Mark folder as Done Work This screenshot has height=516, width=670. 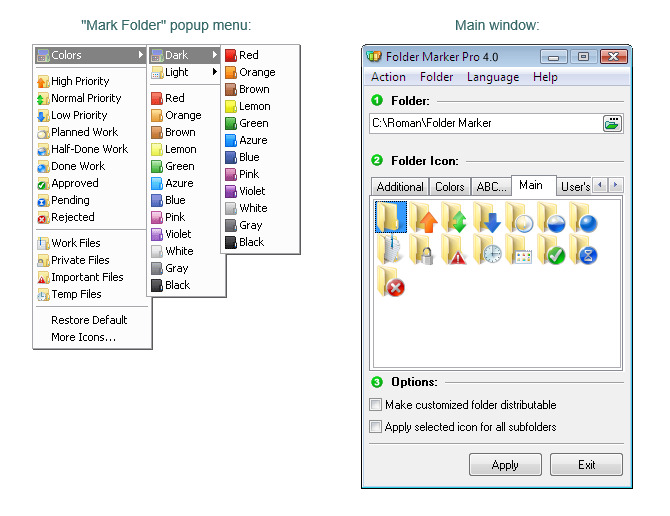point(91,166)
